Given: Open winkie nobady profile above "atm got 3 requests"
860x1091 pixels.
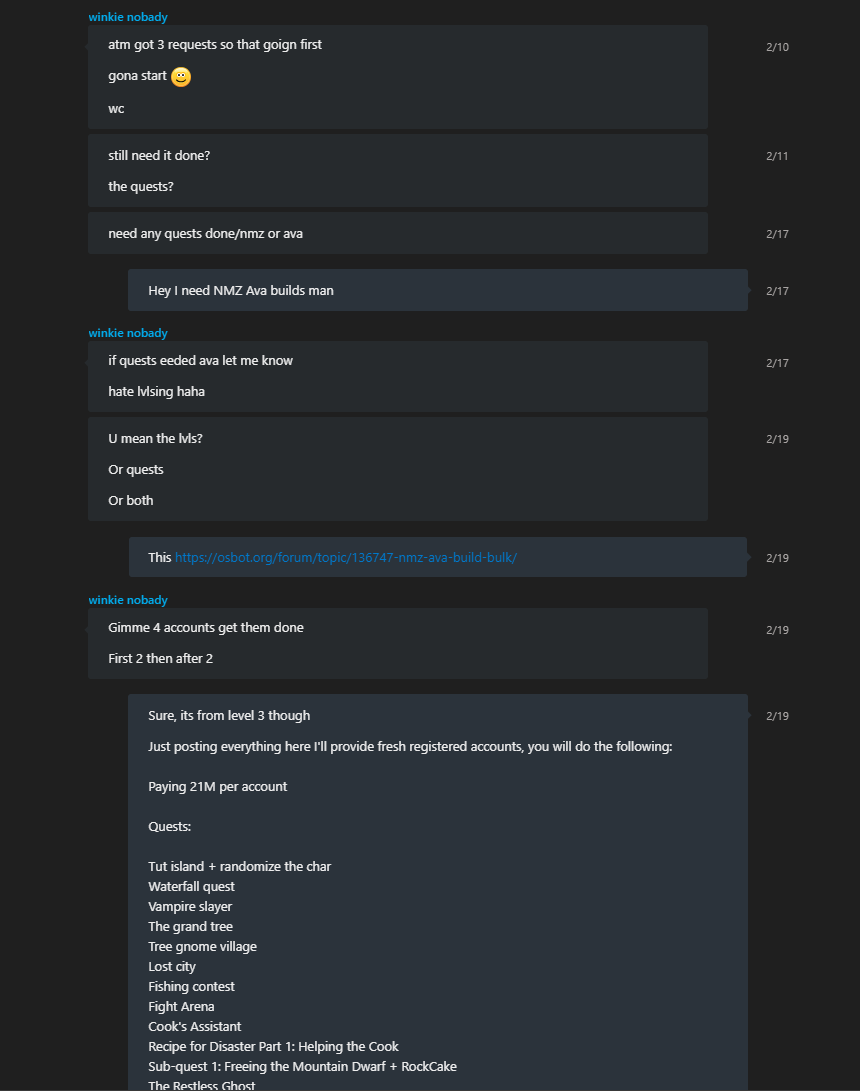Looking at the screenshot, I should coord(128,17).
